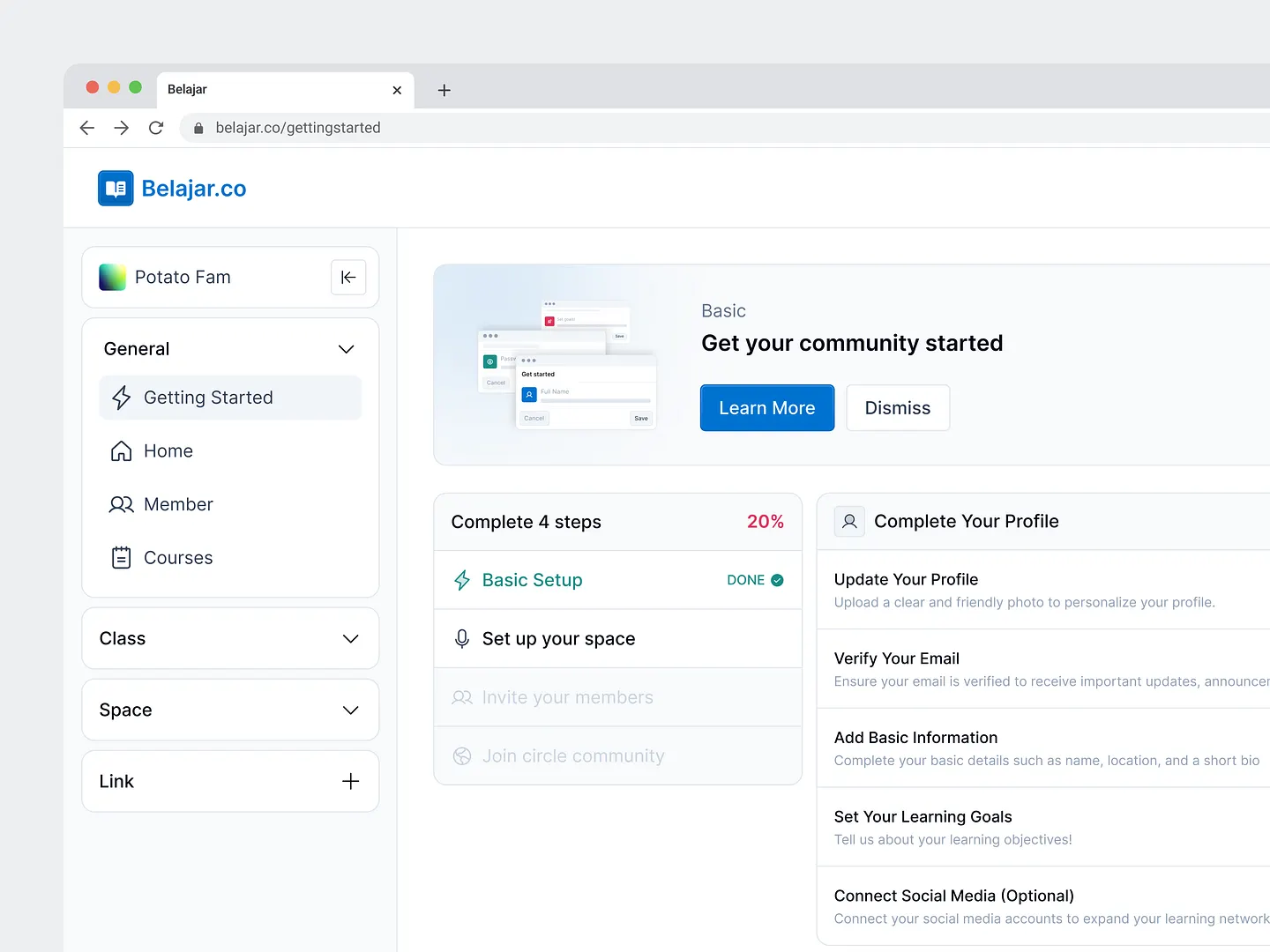Viewport: 1270px width, 952px height.
Task: Click the microphone icon for Set up your space
Action: click(x=462, y=638)
